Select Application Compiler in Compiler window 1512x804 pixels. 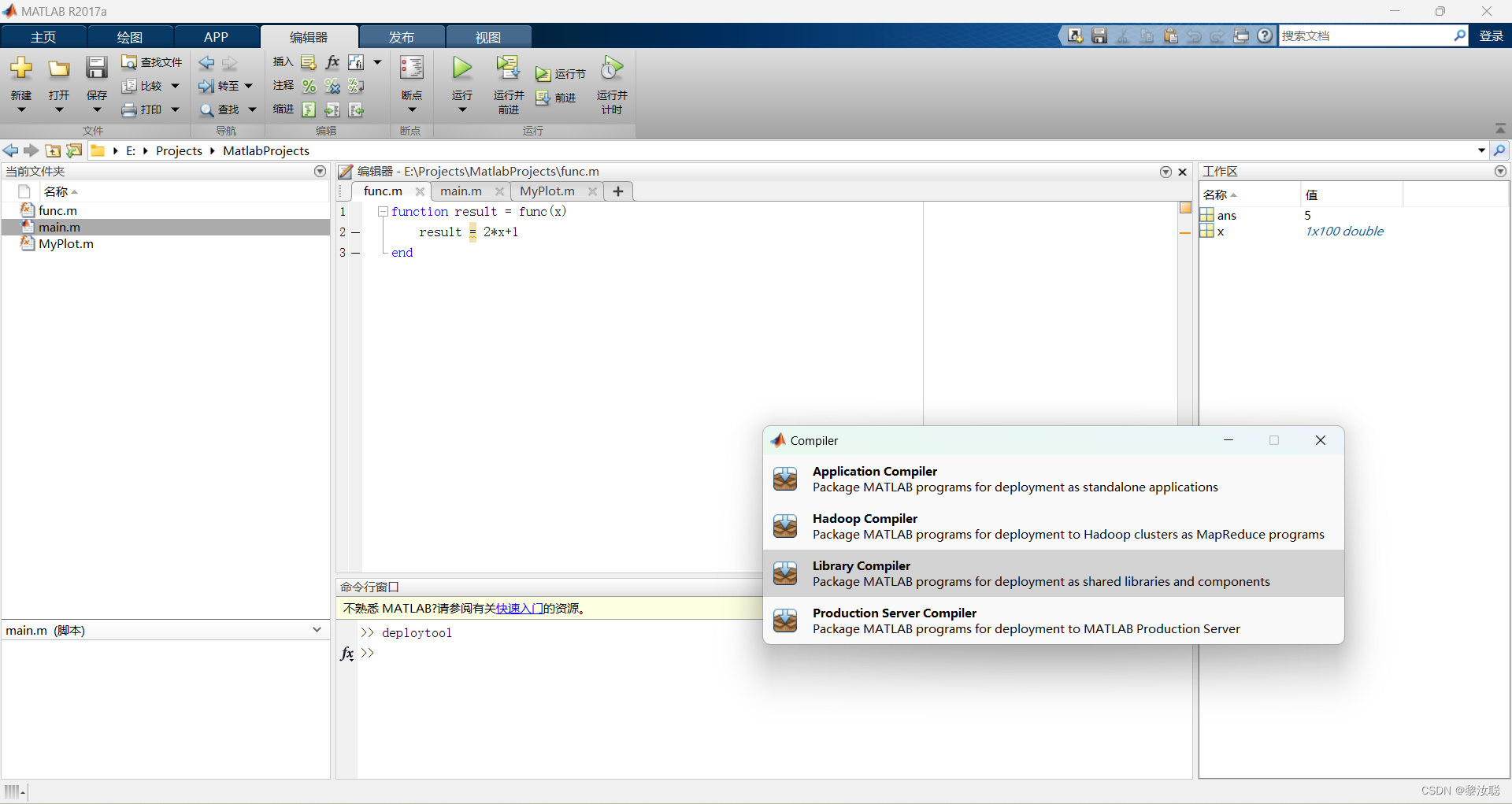(x=1054, y=479)
